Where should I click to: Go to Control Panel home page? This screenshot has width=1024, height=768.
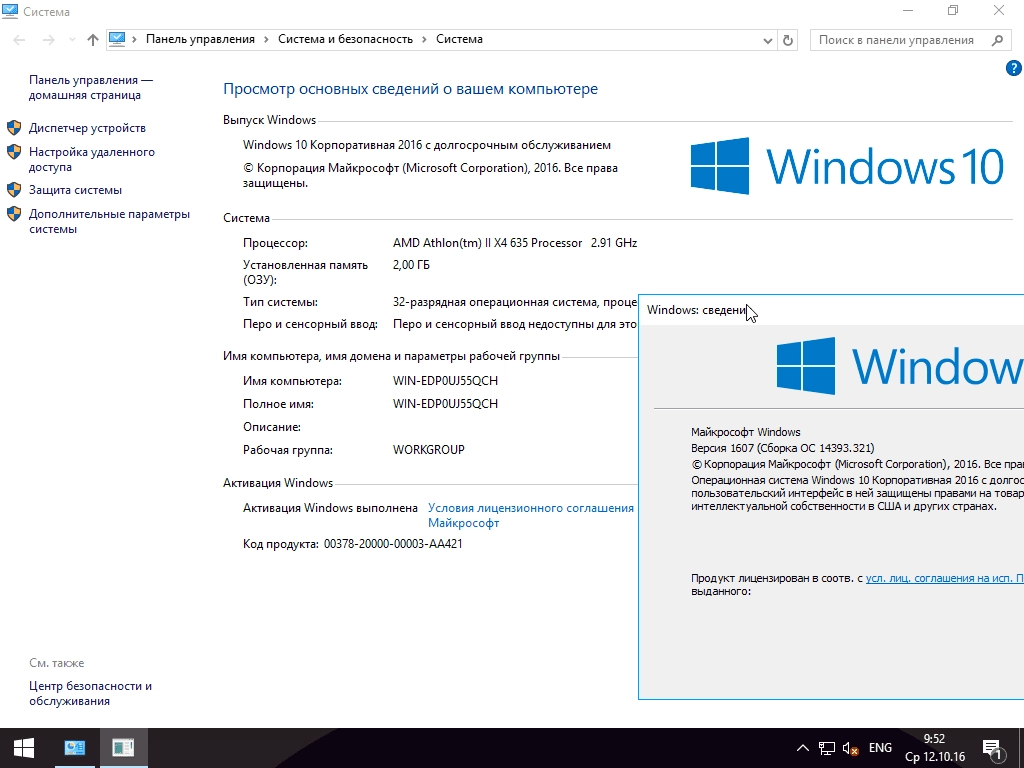(90, 88)
